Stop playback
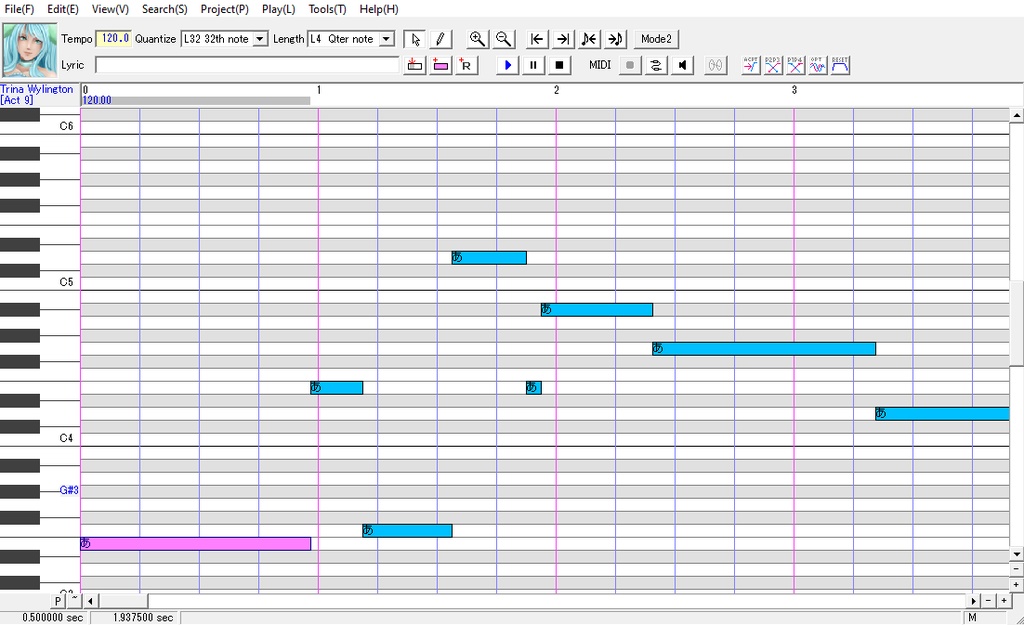Image resolution: width=1024 pixels, height=625 pixels. (559, 65)
